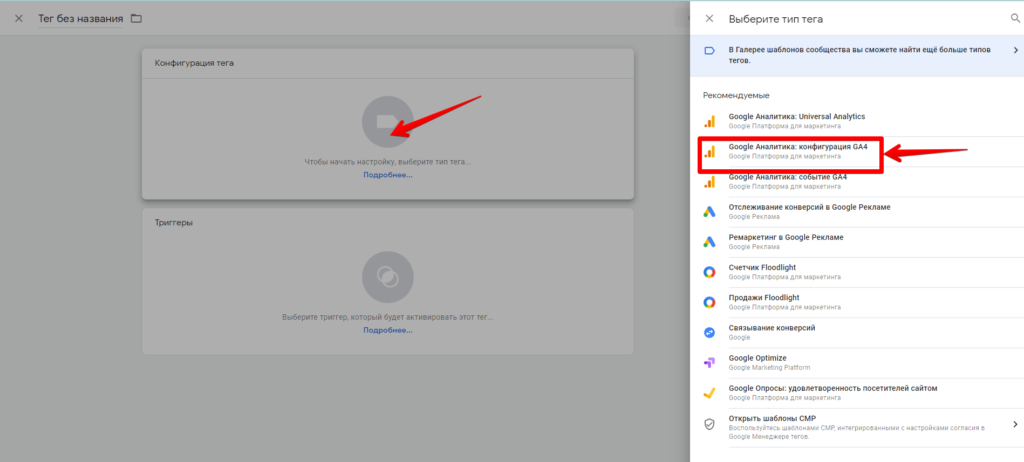
Task: Click the GA4 event analytics icon
Action: [709, 182]
